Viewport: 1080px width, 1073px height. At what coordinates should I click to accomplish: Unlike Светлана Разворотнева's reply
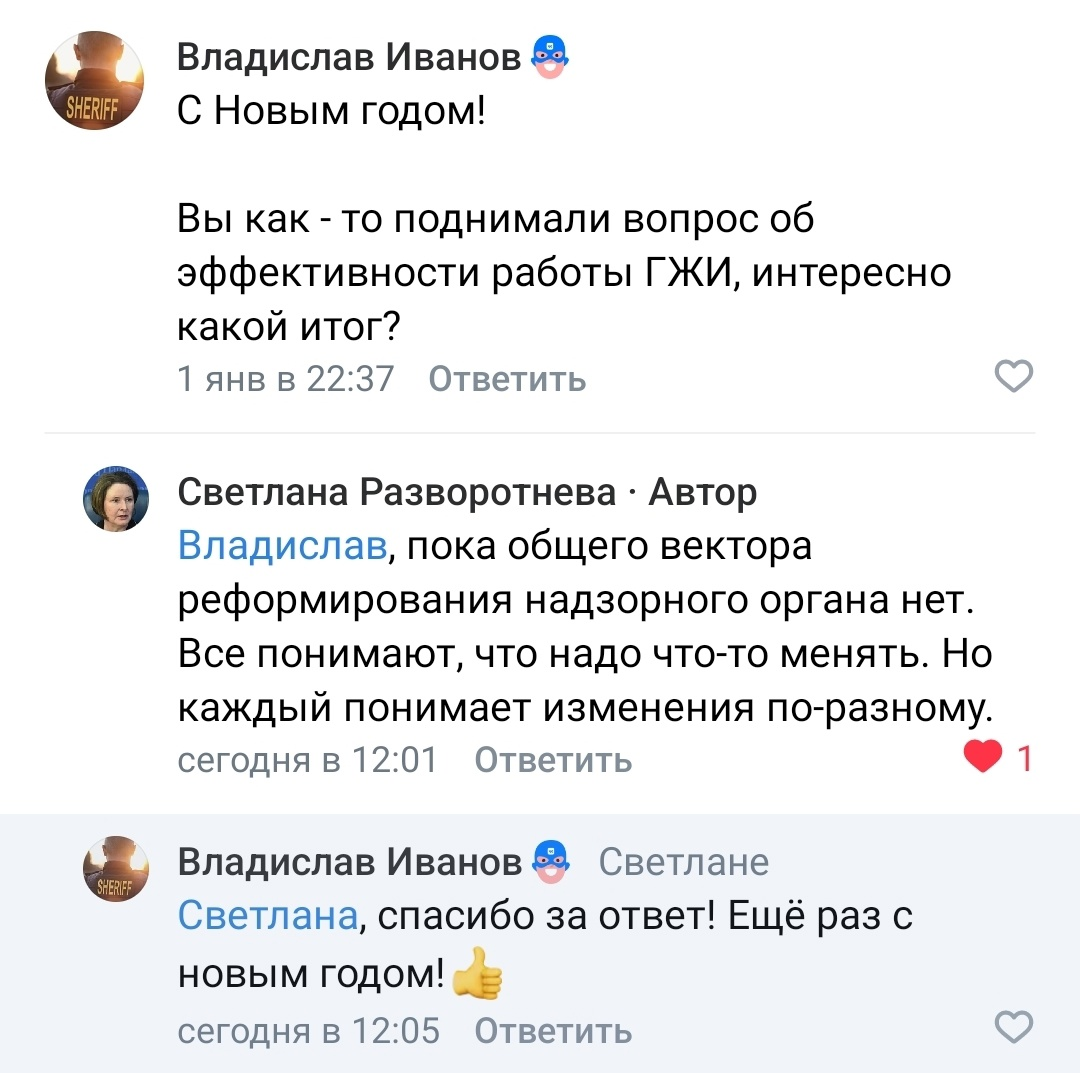click(984, 757)
